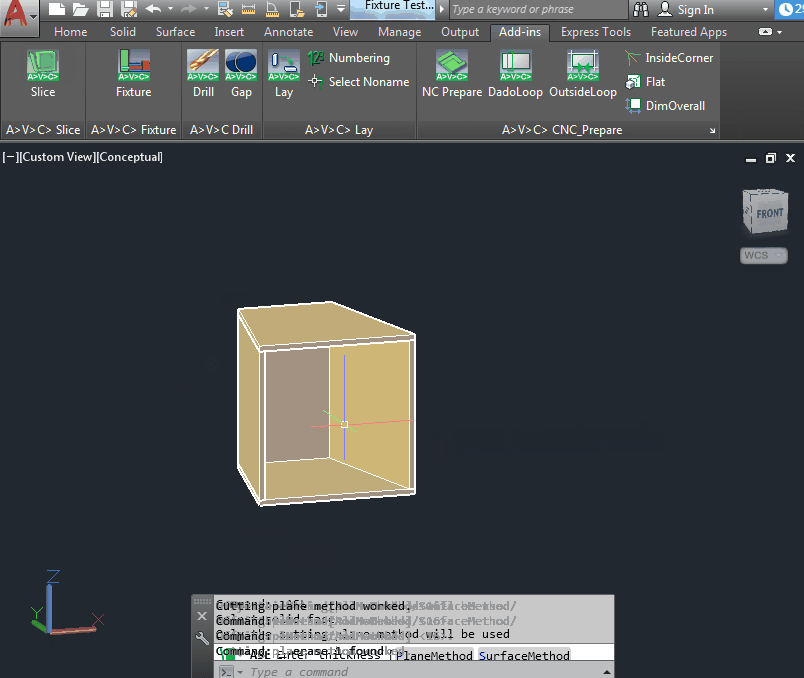Run the DimOverall tool
Viewport: 804px width, 678px height.
[x=665, y=106]
